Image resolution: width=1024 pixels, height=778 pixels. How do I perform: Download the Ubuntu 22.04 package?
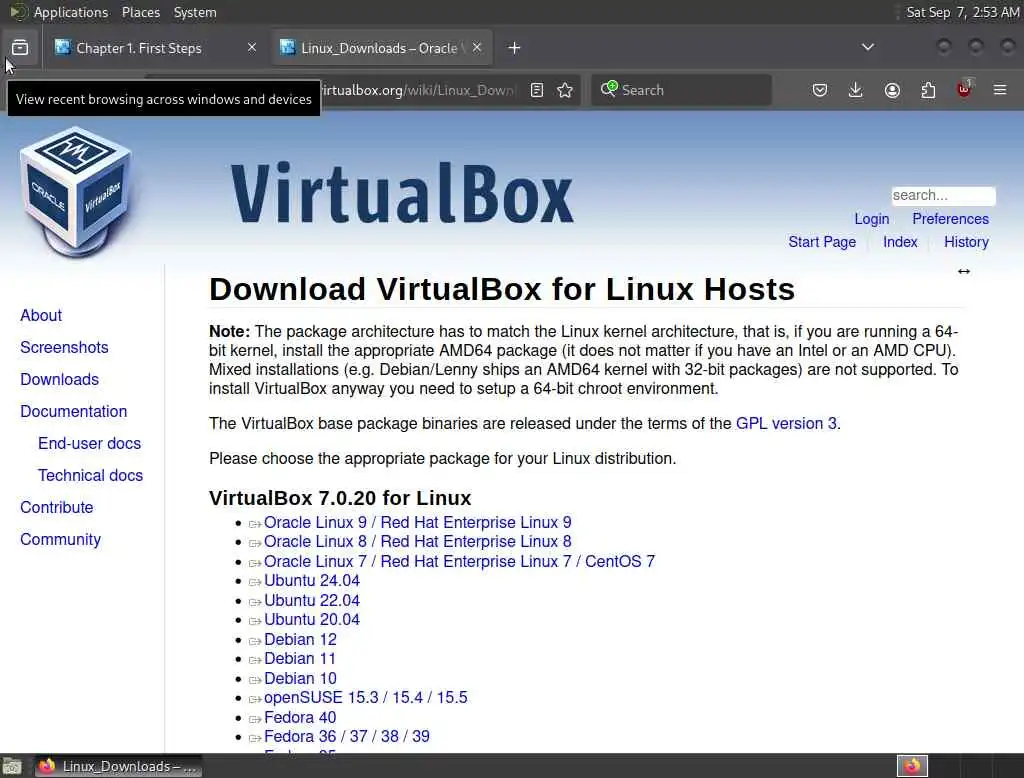pos(312,600)
